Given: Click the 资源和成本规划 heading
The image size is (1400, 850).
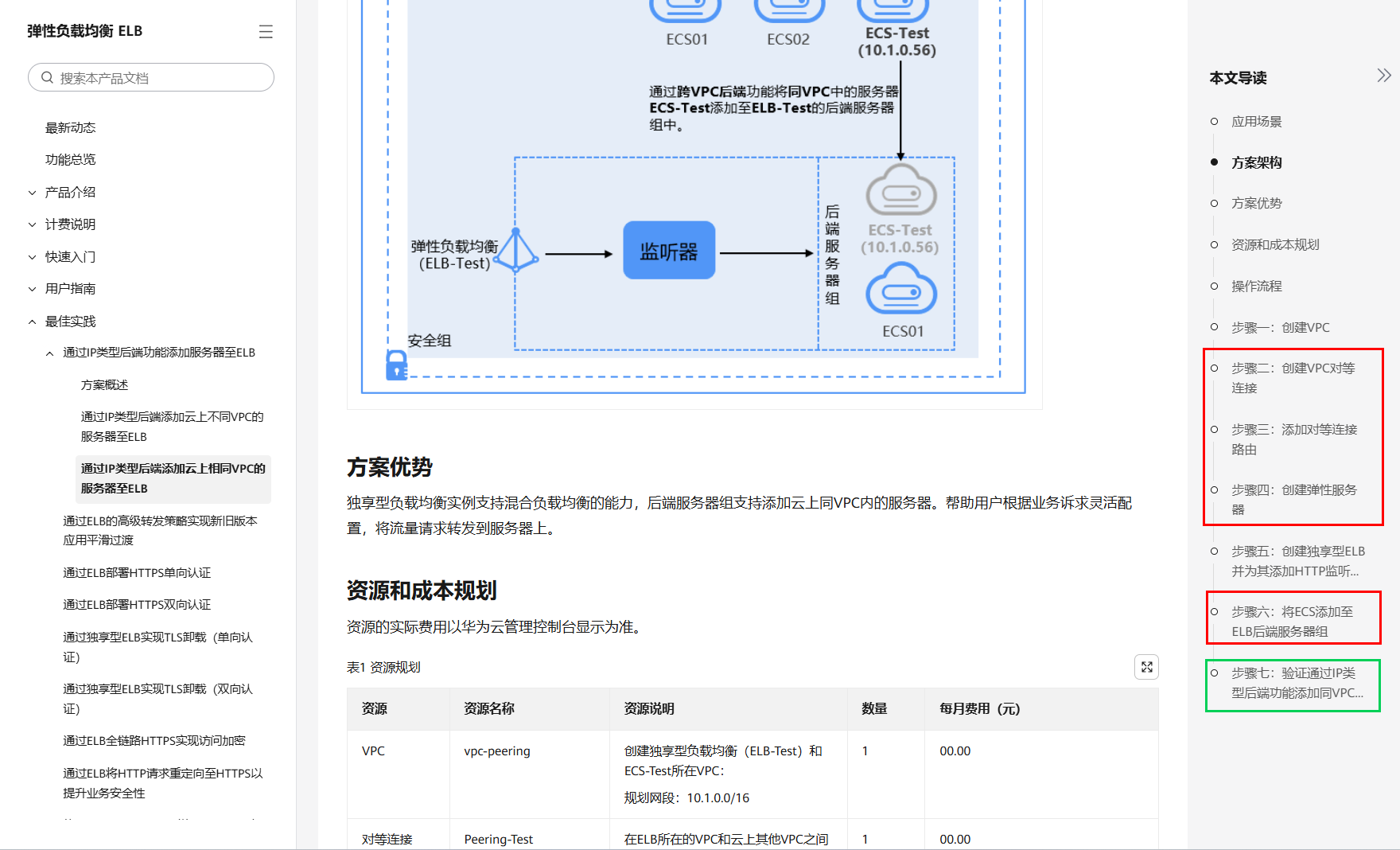Looking at the screenshot, I should (x=422, y=591).
